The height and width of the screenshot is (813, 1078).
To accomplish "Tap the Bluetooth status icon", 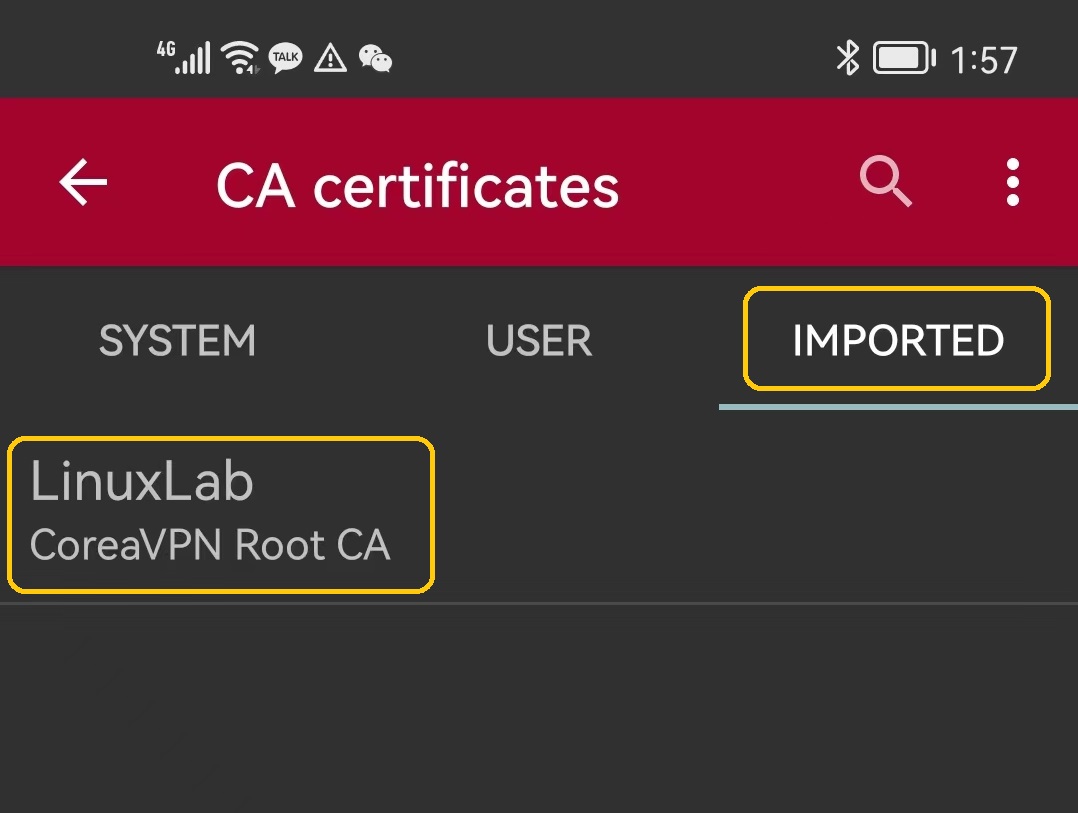I will click(x=847, y=58).
